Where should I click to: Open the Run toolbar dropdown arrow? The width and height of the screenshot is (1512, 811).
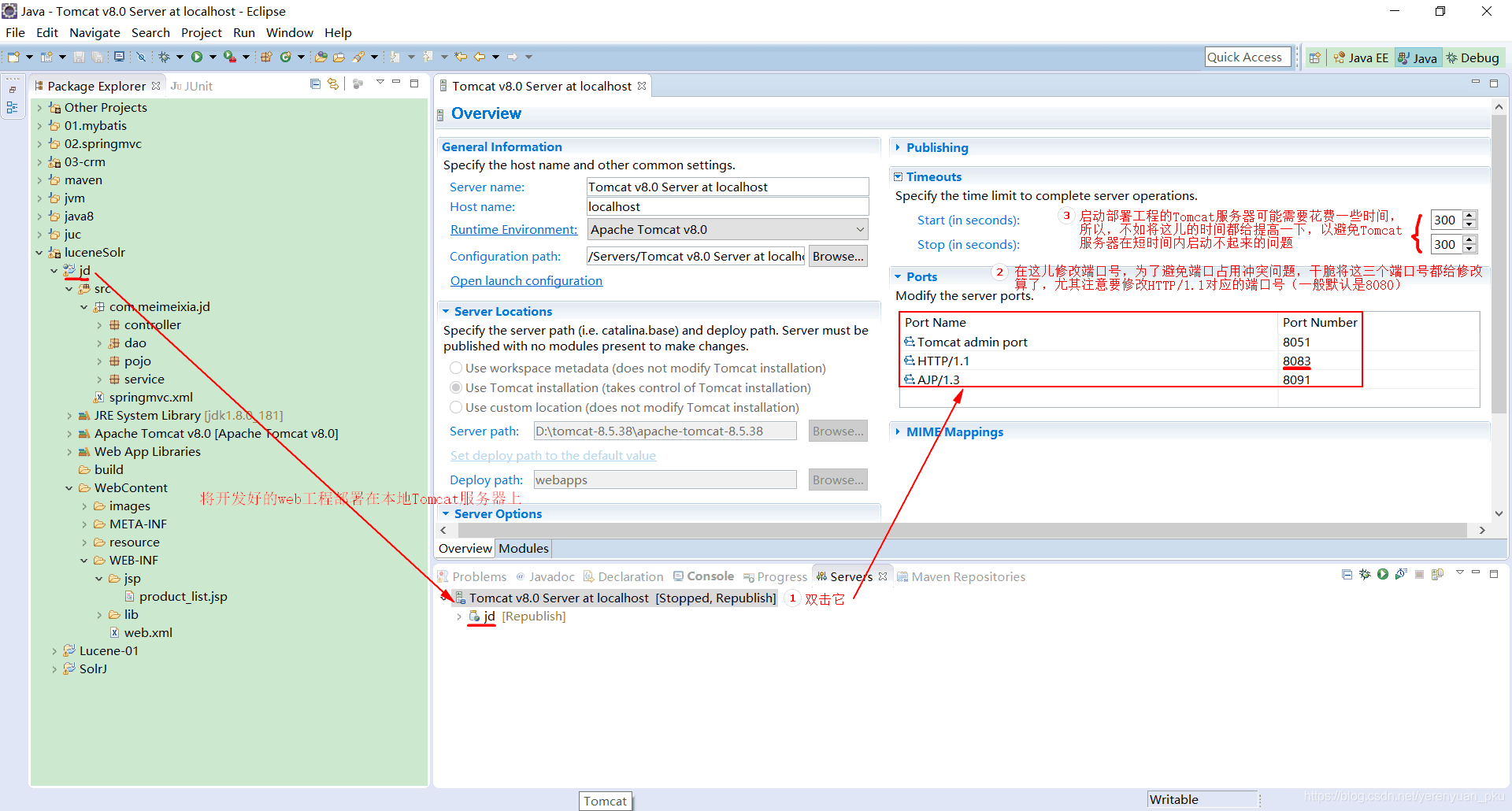213,57
